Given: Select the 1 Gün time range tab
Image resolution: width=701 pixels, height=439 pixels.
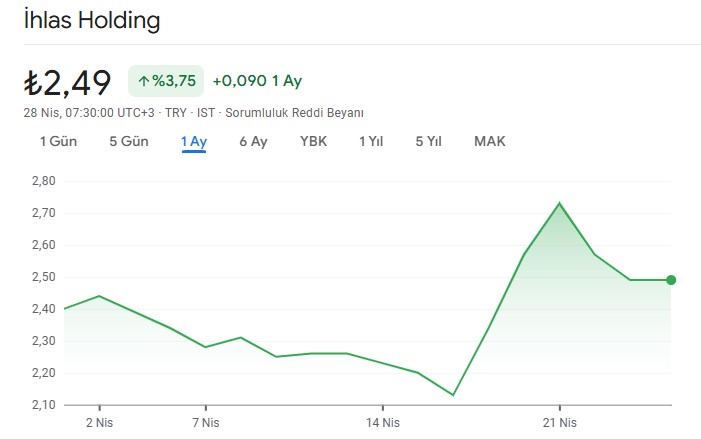Looking at the screenshot, I should coord(58,141).
